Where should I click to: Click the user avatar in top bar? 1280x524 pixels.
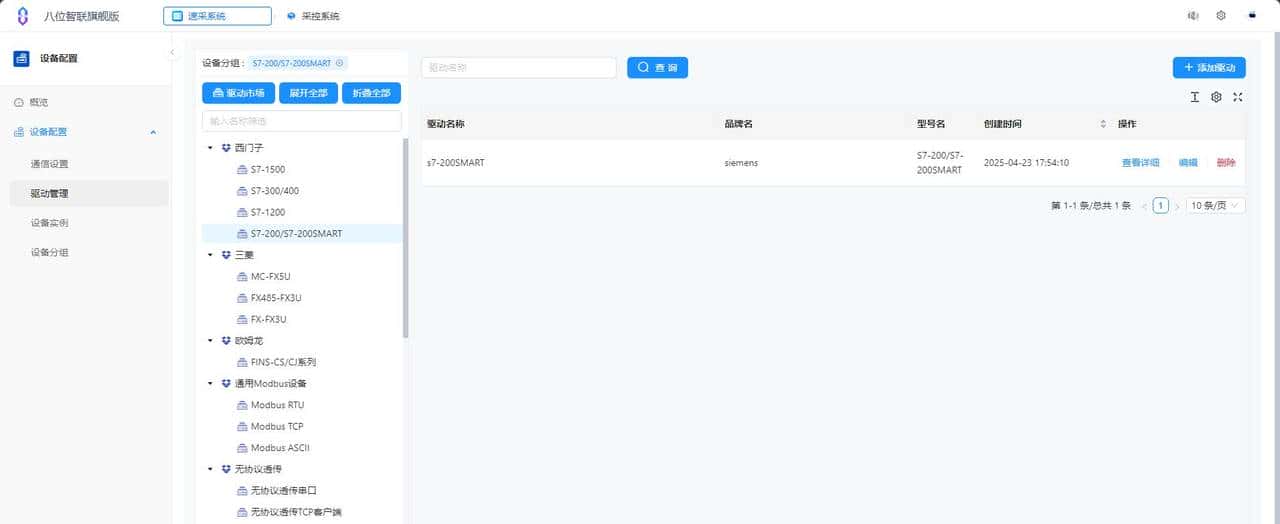1251,16
